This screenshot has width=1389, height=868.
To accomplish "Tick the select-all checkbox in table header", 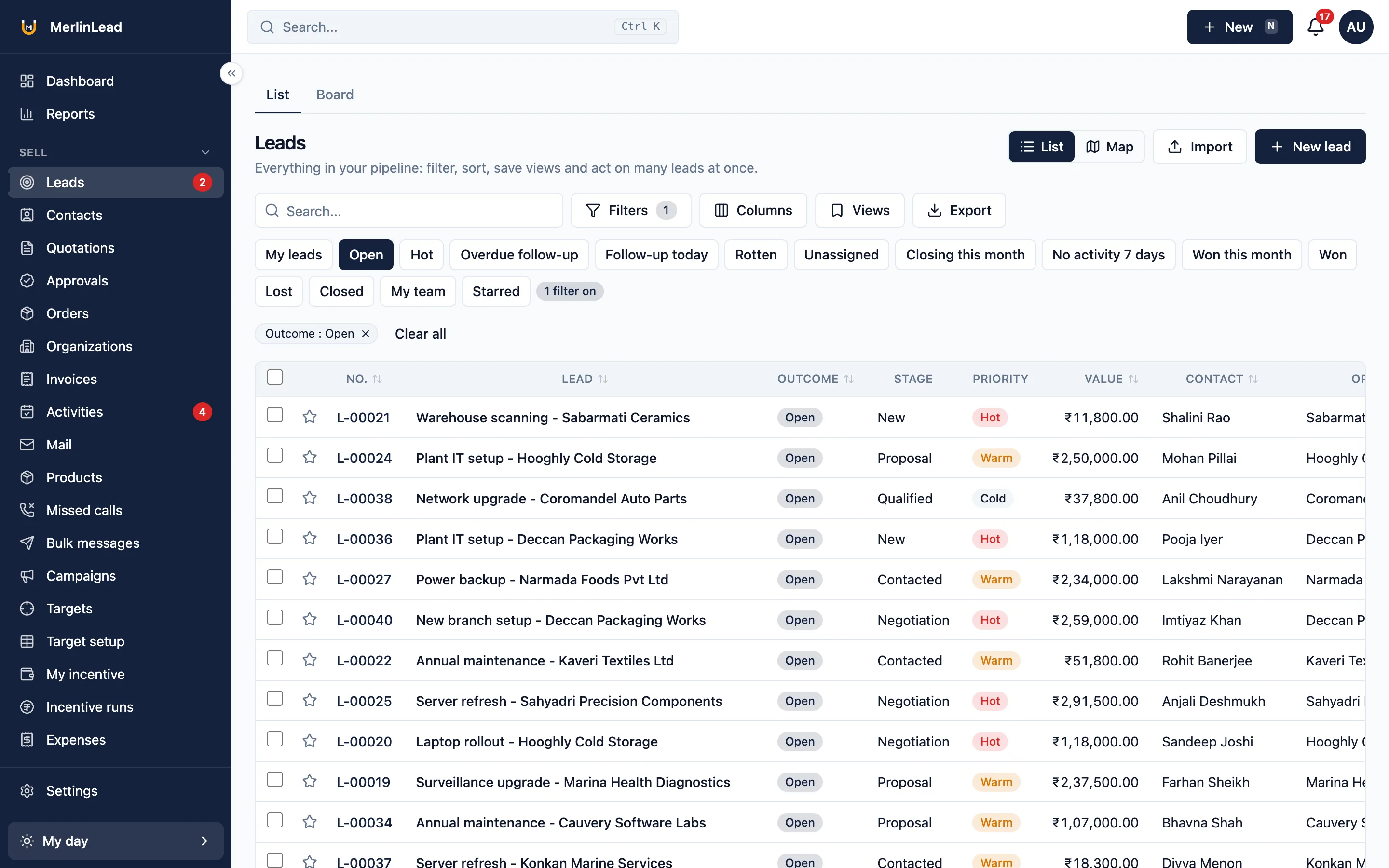I will (x=275, y=377).
